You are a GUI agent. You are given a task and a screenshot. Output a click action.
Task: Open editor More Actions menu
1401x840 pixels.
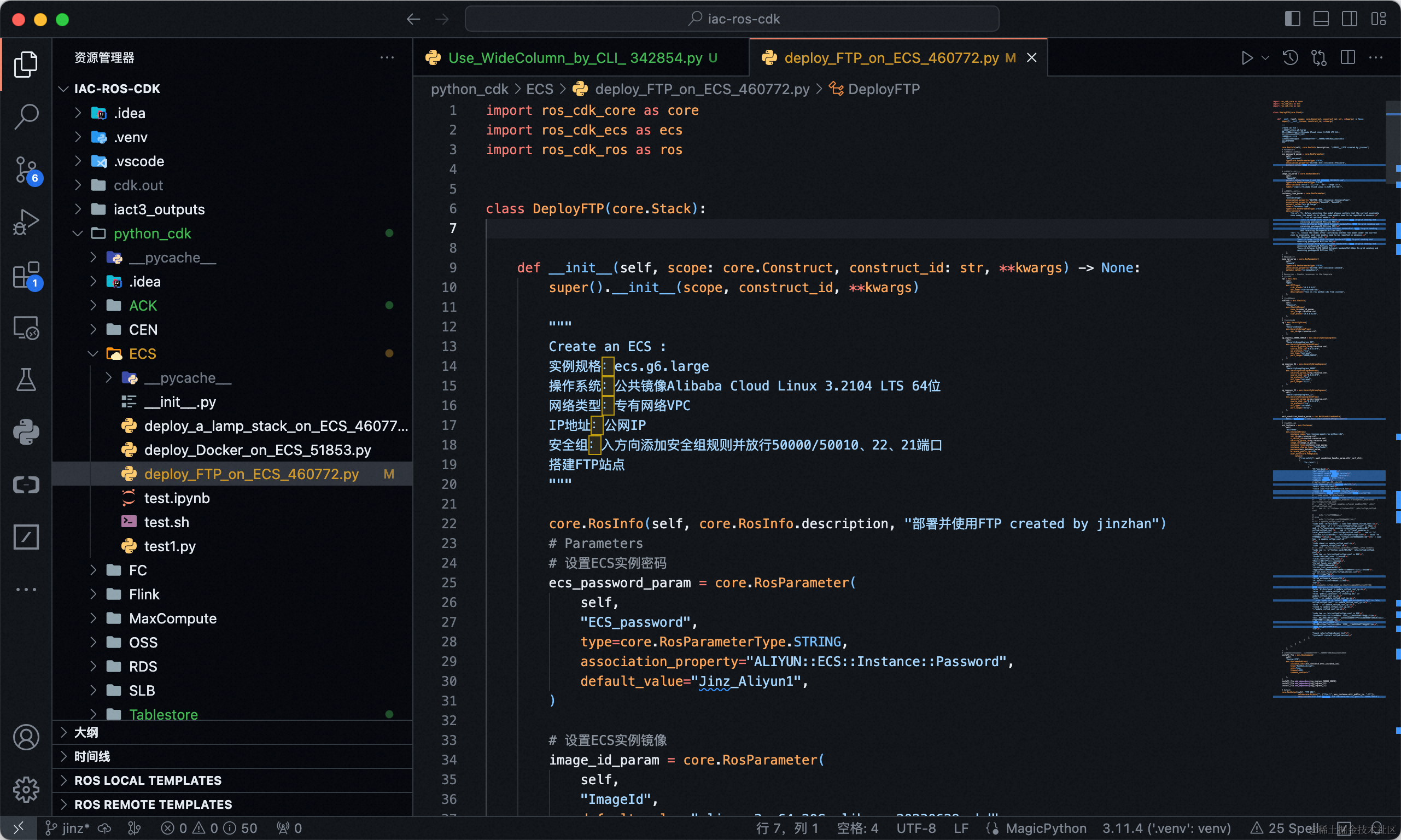click(x=1375, y=58)
